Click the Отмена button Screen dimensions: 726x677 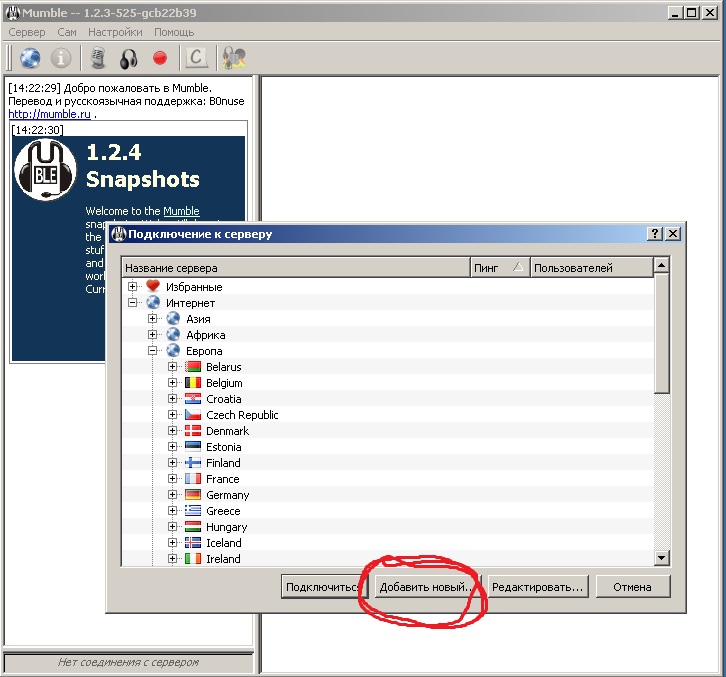pos(632,587)
